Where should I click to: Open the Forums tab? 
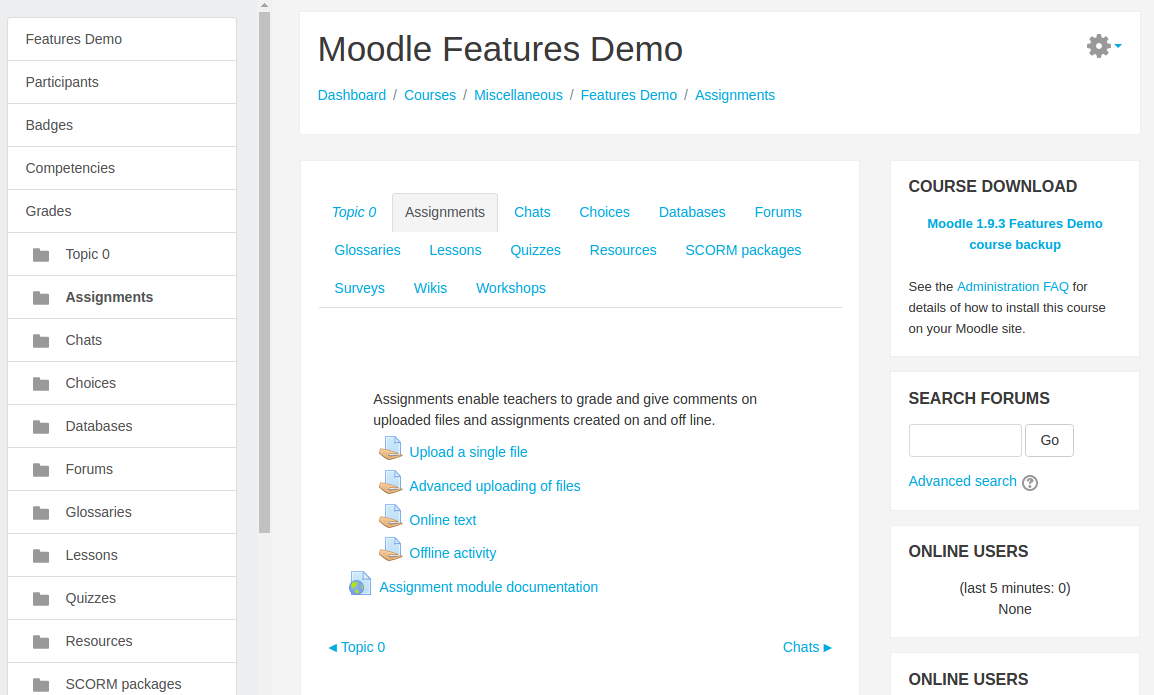[x=778, y=212]
